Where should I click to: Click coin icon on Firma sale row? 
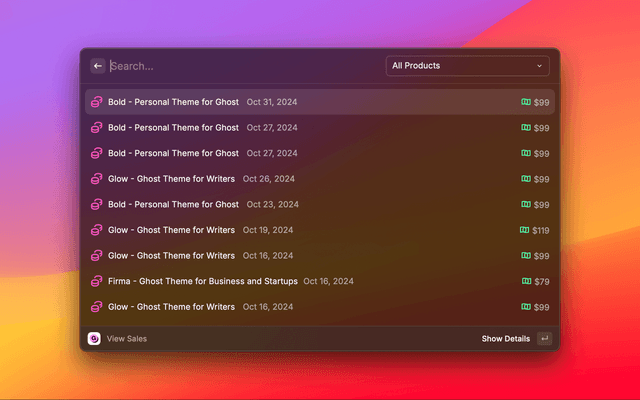(x=97, y=281)
